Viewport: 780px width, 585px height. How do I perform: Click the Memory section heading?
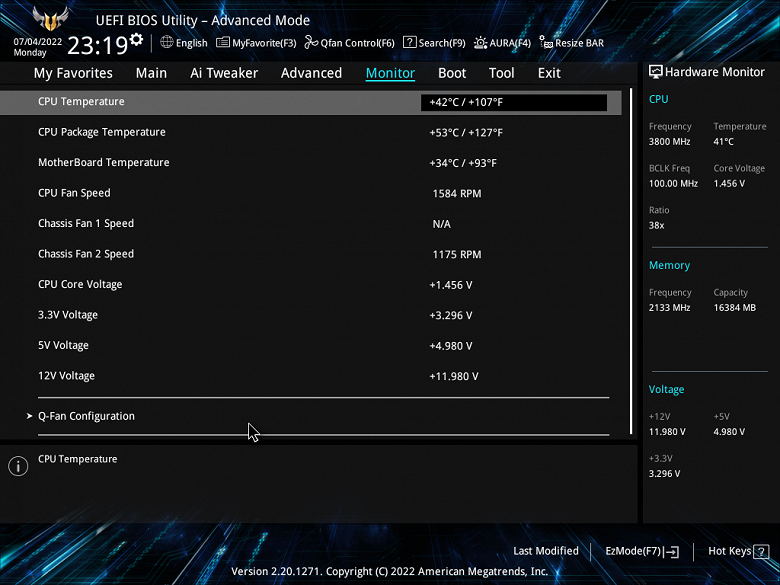click(x=669, y=266)
